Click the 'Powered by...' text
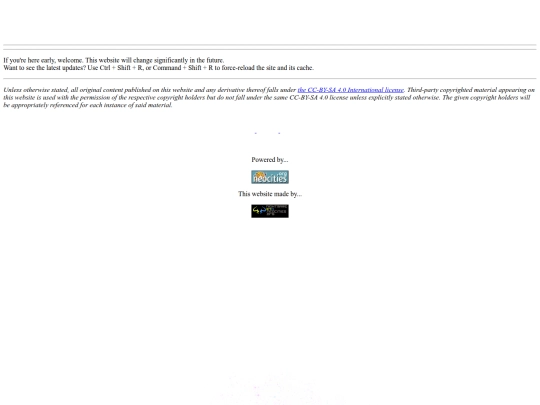This screenshot has width=540, height=405. (x=270, y=160)
